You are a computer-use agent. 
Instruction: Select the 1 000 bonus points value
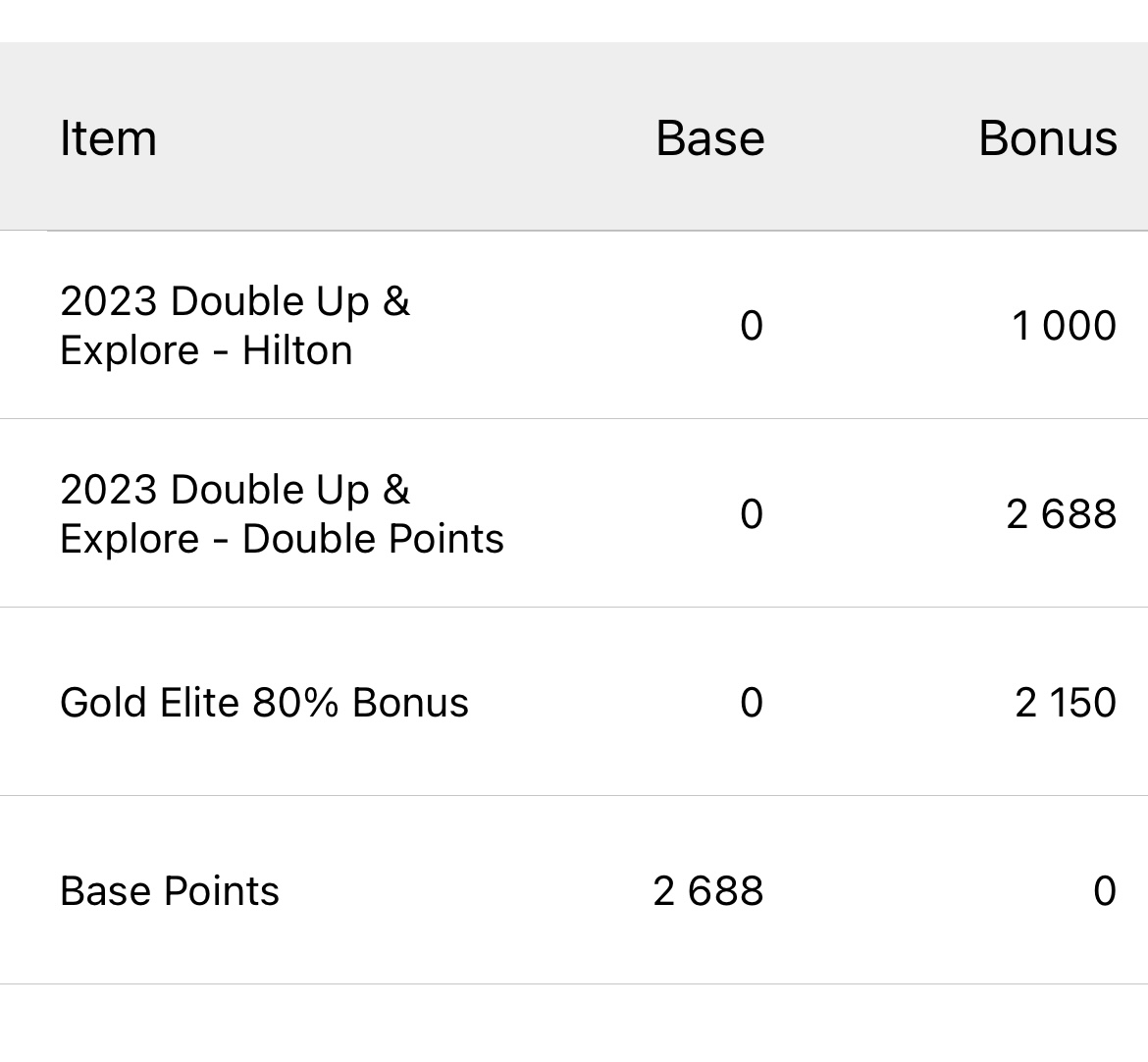[1064, 326]
